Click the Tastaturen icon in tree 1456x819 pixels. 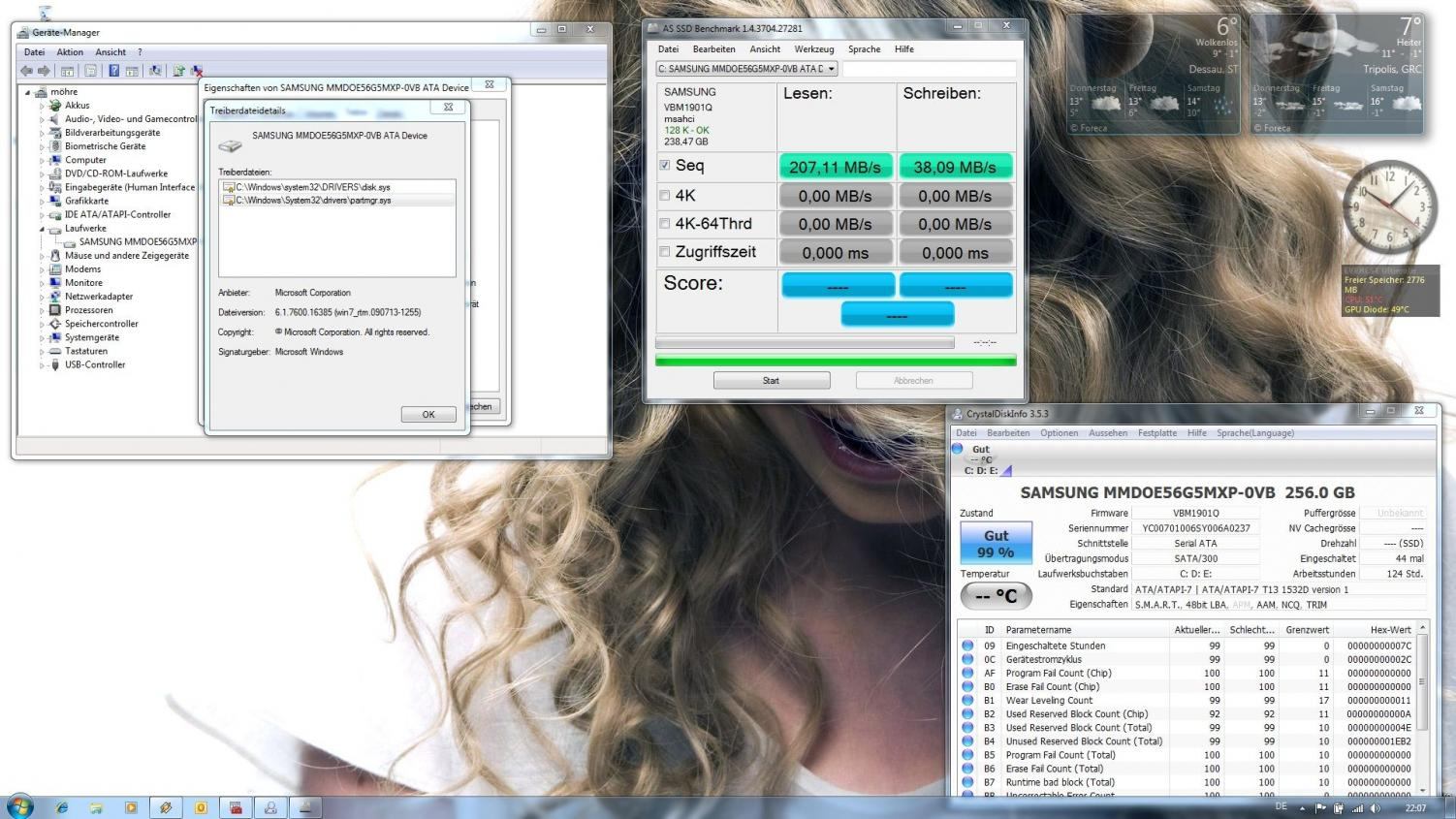55,351
